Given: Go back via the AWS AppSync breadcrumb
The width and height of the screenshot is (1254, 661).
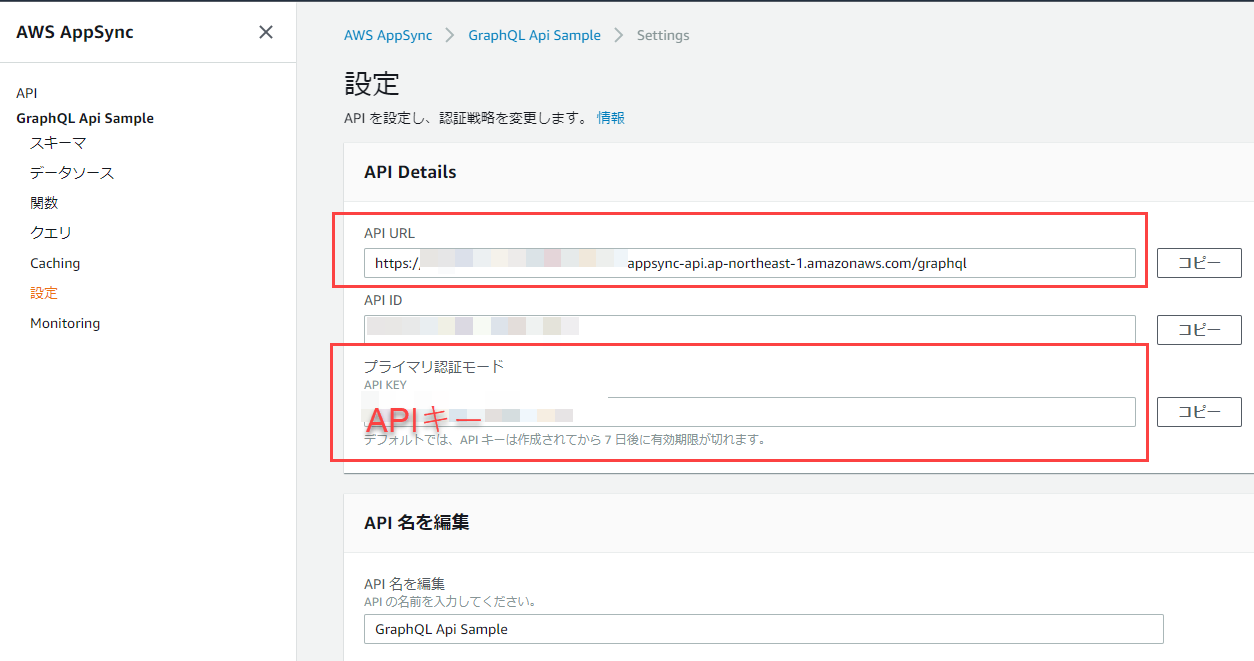Looking at the screenshot, I should (388, 35).
